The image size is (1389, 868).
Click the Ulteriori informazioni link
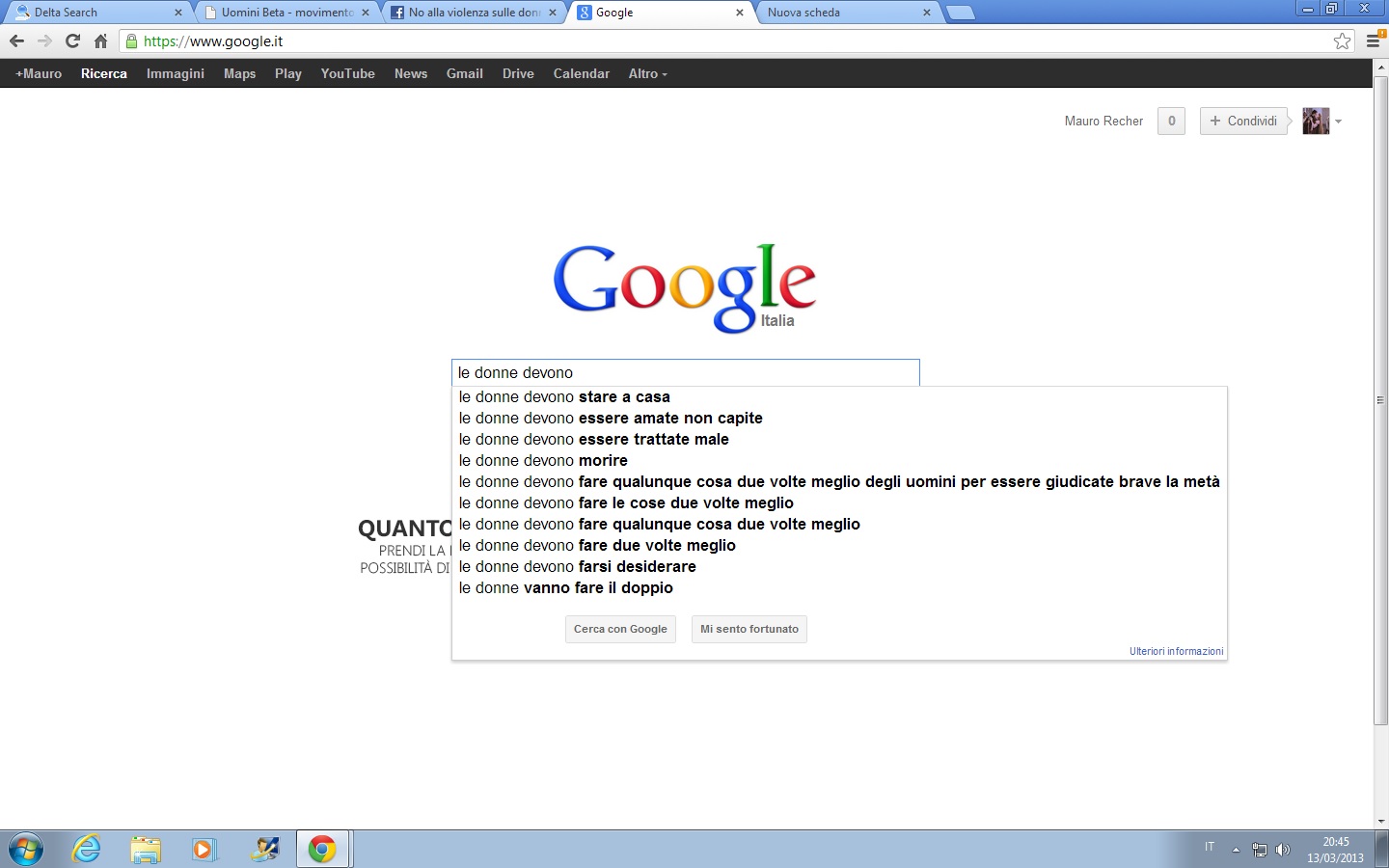pos(1176,651)
